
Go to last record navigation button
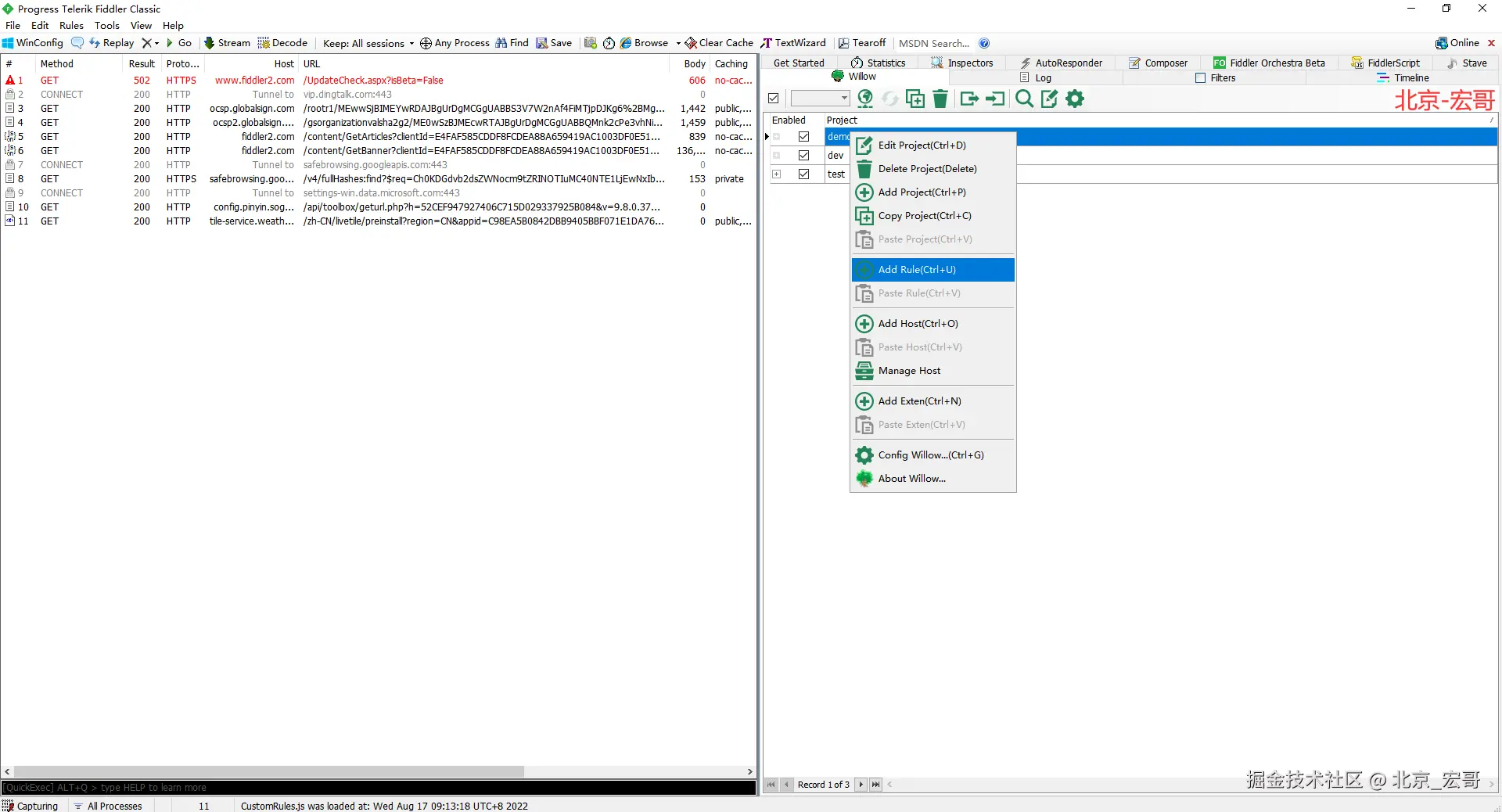point(875,785)
